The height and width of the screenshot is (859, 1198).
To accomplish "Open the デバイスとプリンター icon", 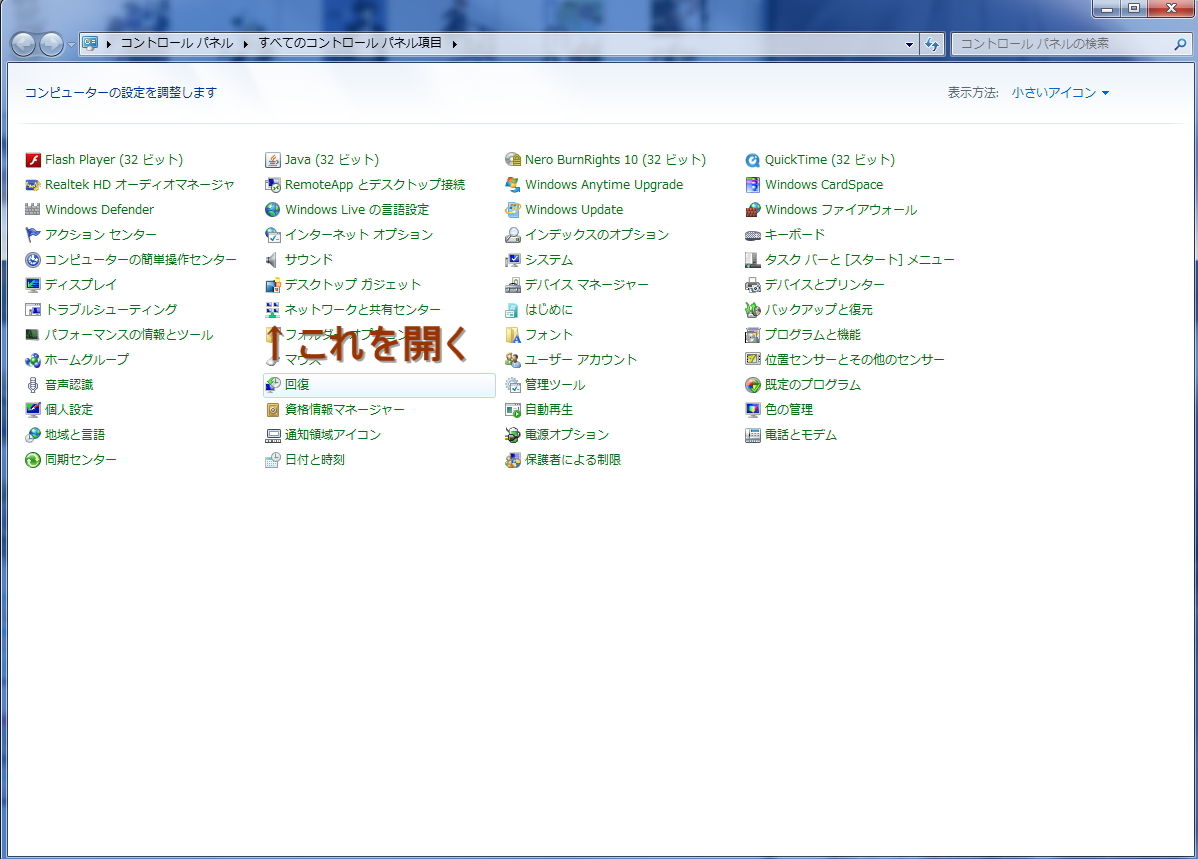I will [x=753, y=284].
